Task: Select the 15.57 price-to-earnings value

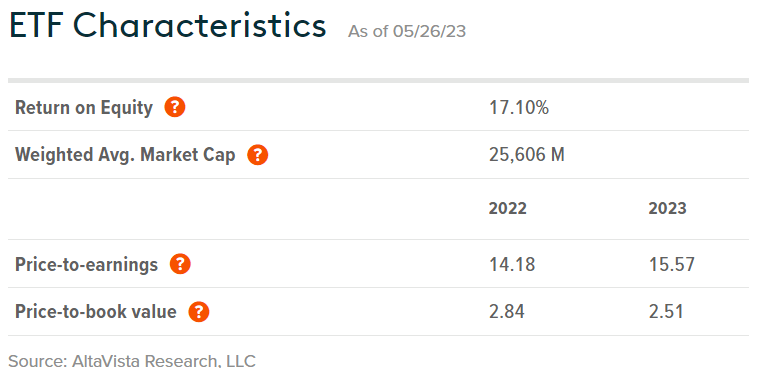Action: (672, 265)
